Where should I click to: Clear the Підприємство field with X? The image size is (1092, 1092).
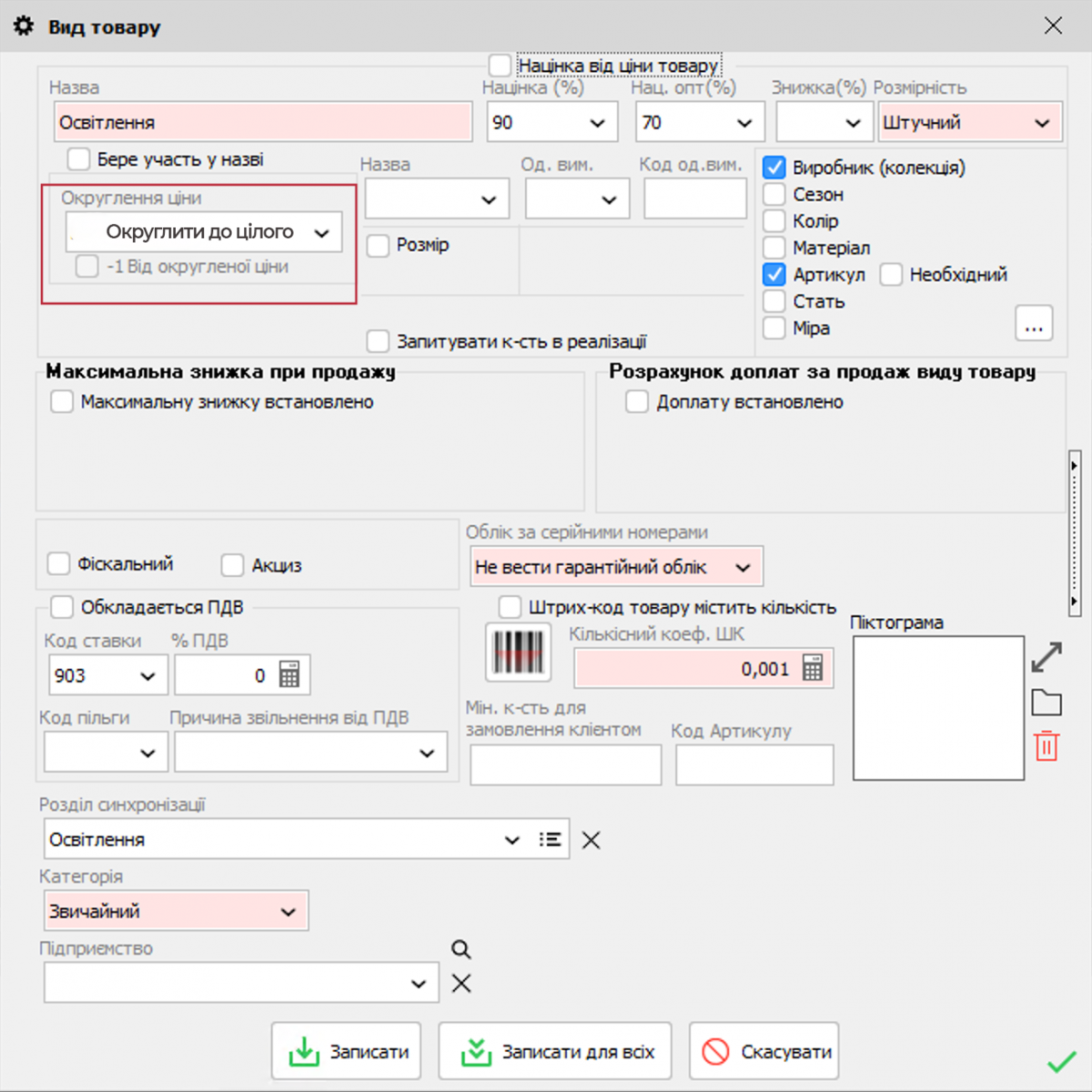(x=461, y=983)
